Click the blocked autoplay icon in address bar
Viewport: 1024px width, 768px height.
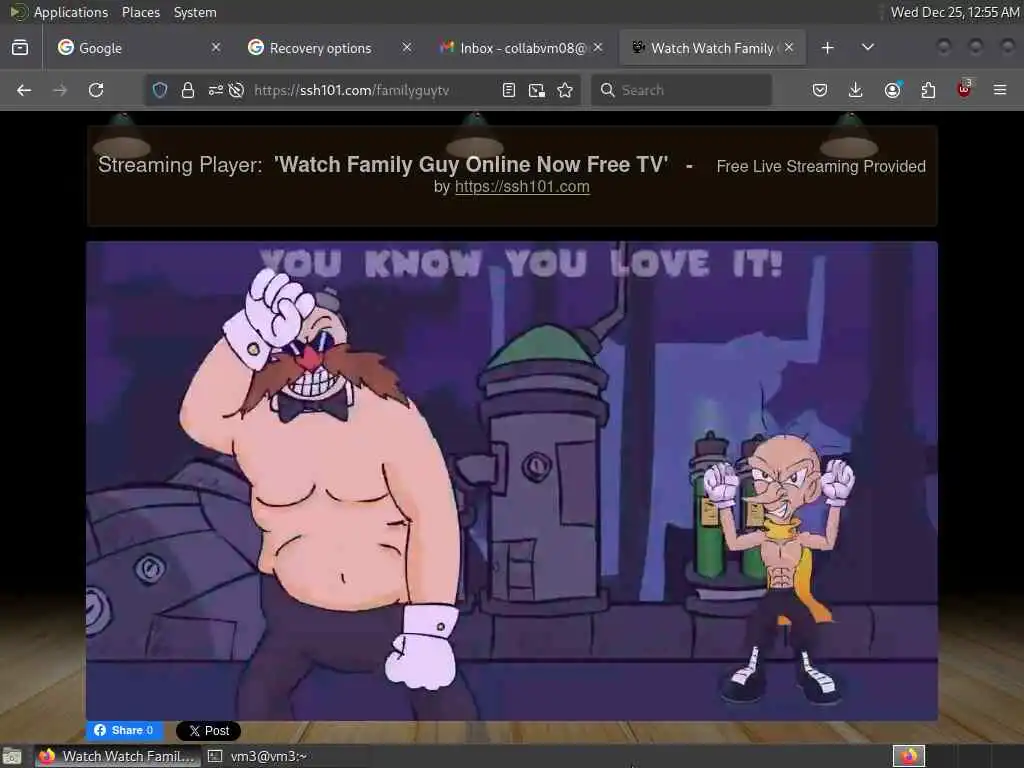click(236, 90)
